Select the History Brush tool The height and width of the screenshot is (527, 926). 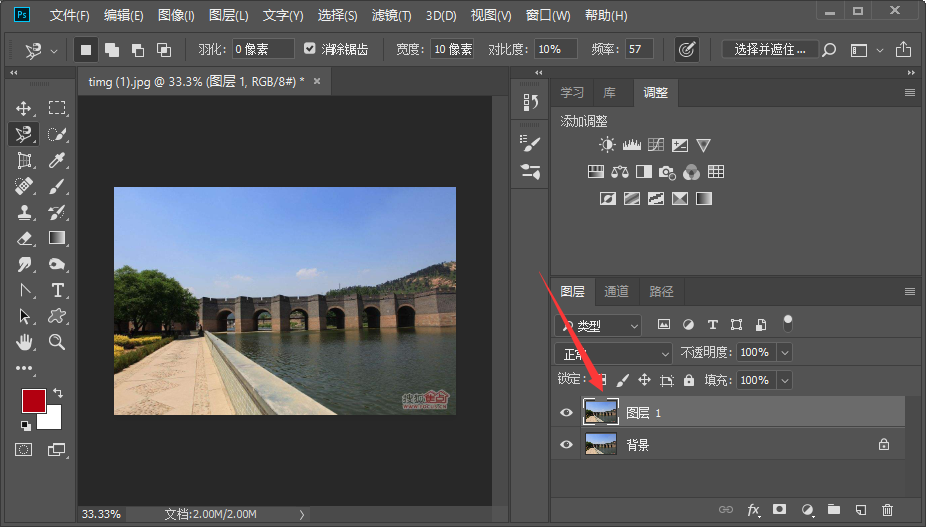click(x=57, y=212)
